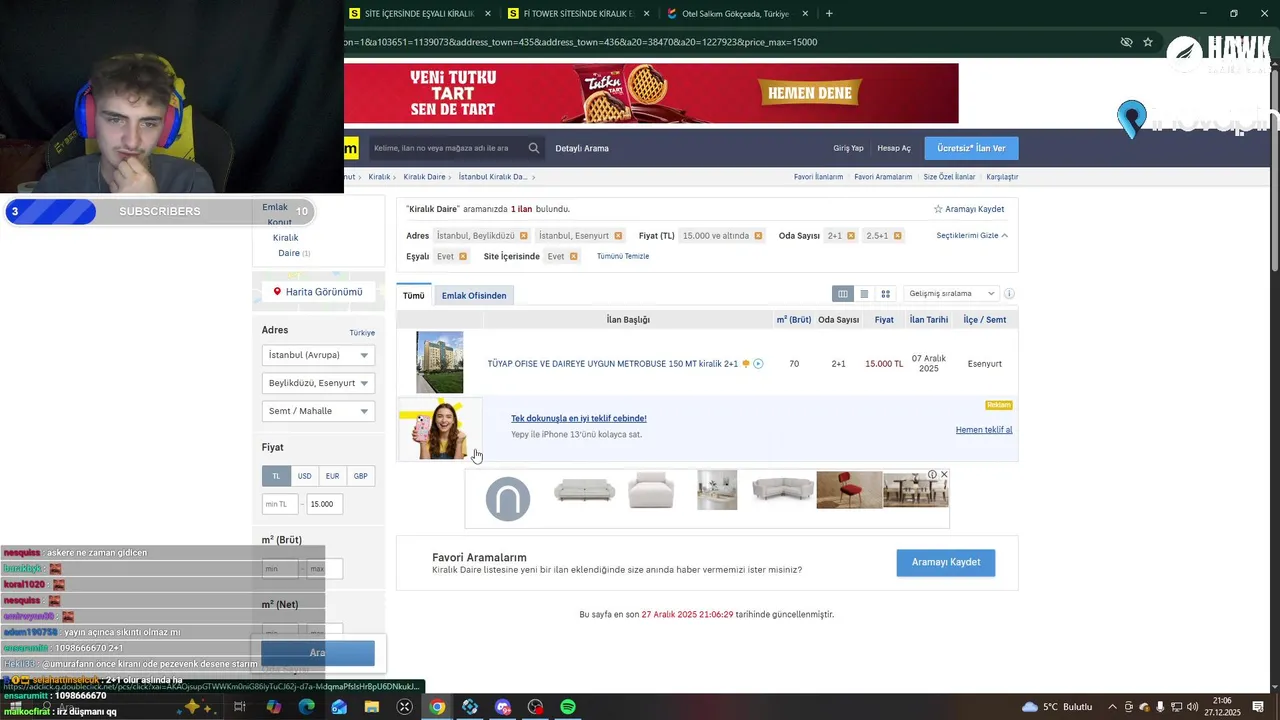
Task: Close the Otel Salkım Gökçeada tab
Action: (x=806, y=14)
